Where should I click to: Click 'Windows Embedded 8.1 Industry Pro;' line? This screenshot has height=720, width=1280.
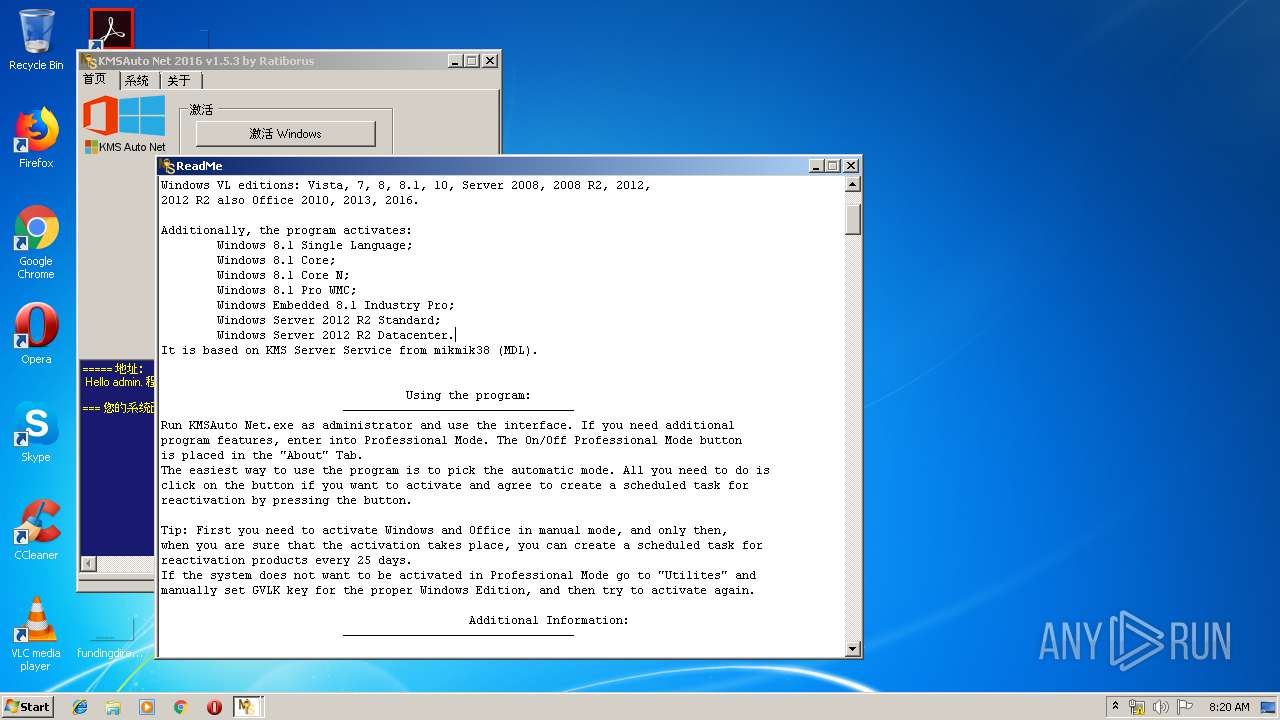[335, 305]
